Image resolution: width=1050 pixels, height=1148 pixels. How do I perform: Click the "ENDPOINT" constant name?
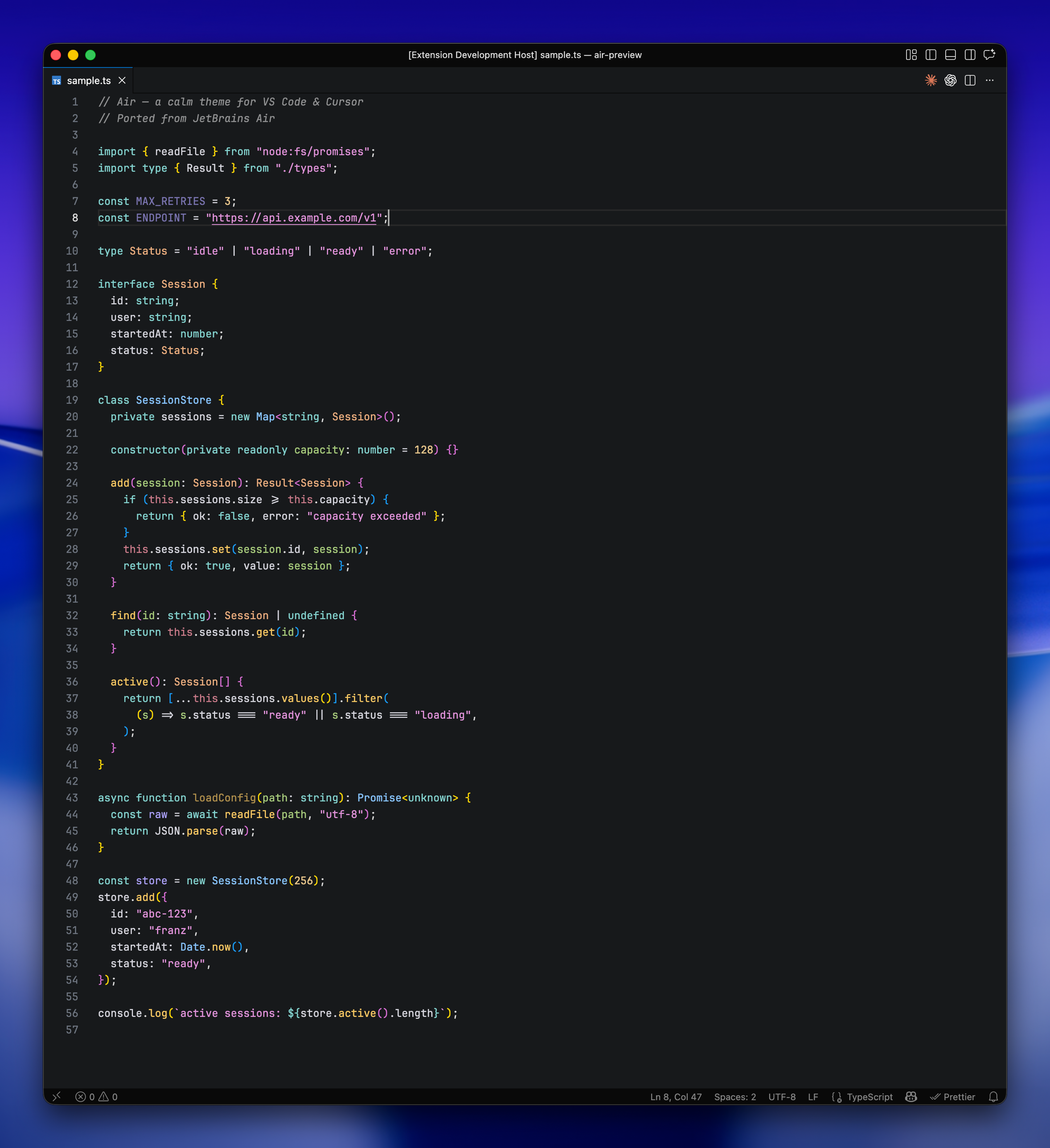click(161, 218)
